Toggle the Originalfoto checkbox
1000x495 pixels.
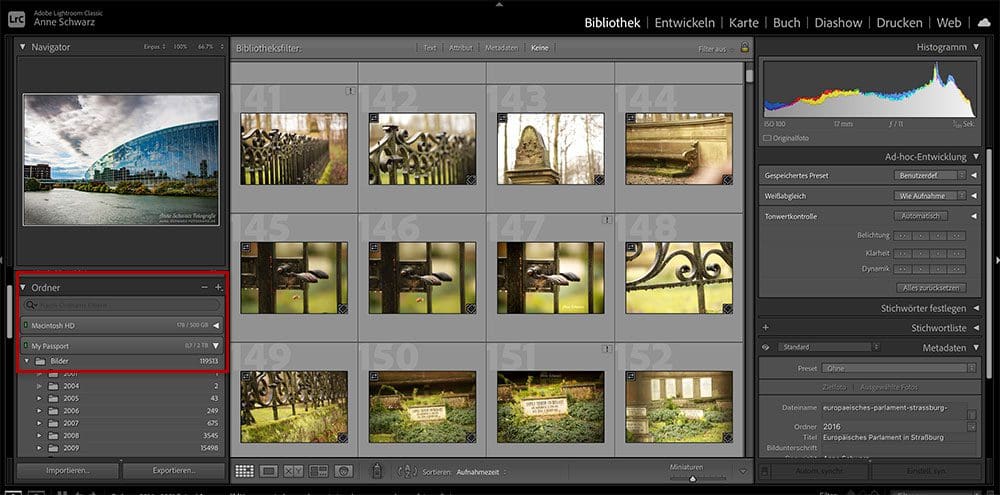(767, 138)
